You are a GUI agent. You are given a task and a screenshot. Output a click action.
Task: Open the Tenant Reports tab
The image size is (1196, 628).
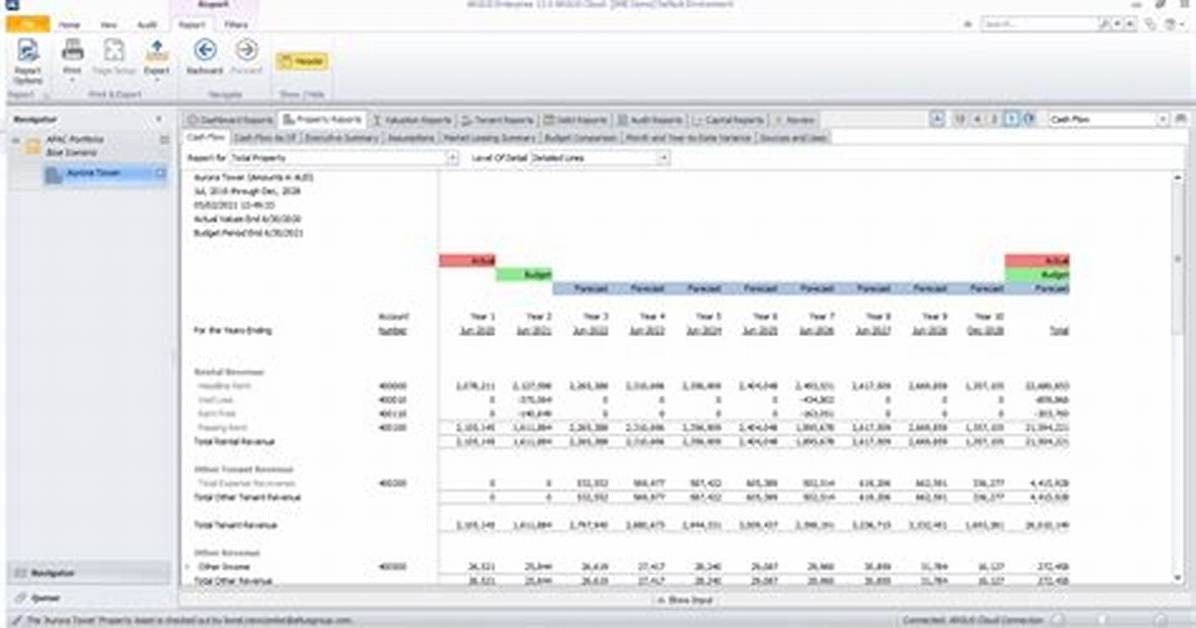click(x=497, y=120)
